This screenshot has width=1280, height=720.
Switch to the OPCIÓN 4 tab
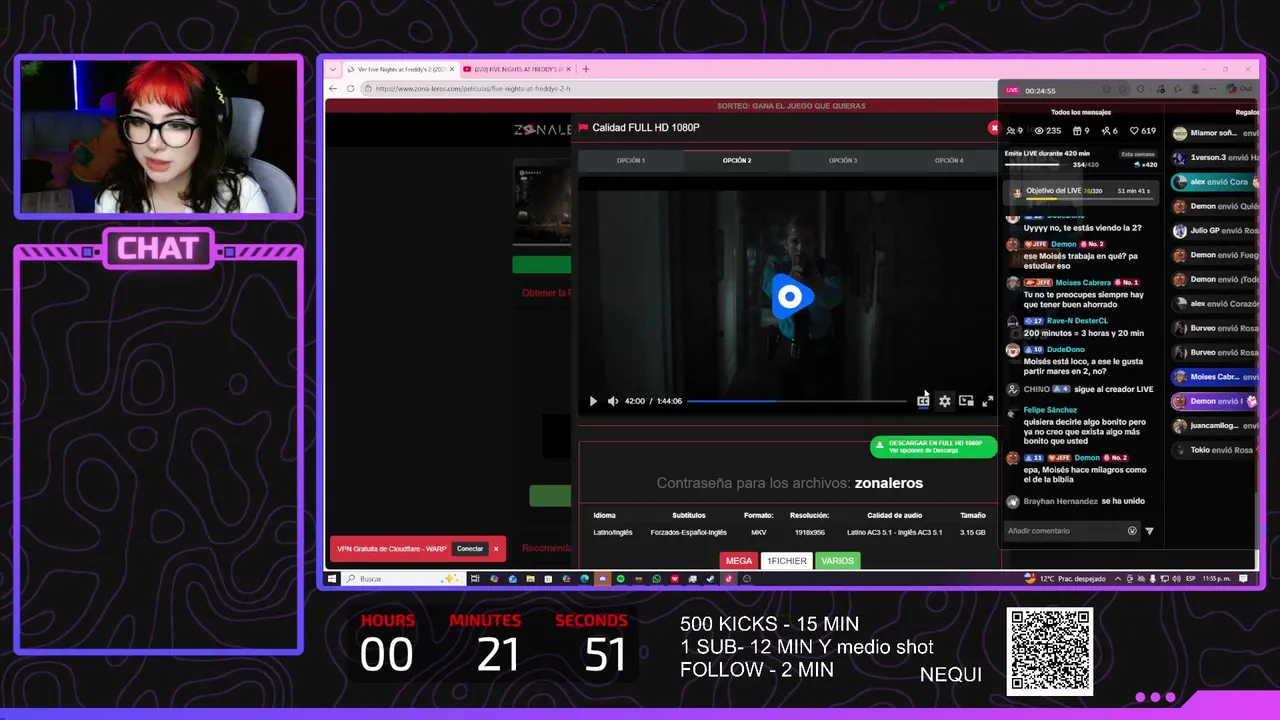(x=949, y=160)
